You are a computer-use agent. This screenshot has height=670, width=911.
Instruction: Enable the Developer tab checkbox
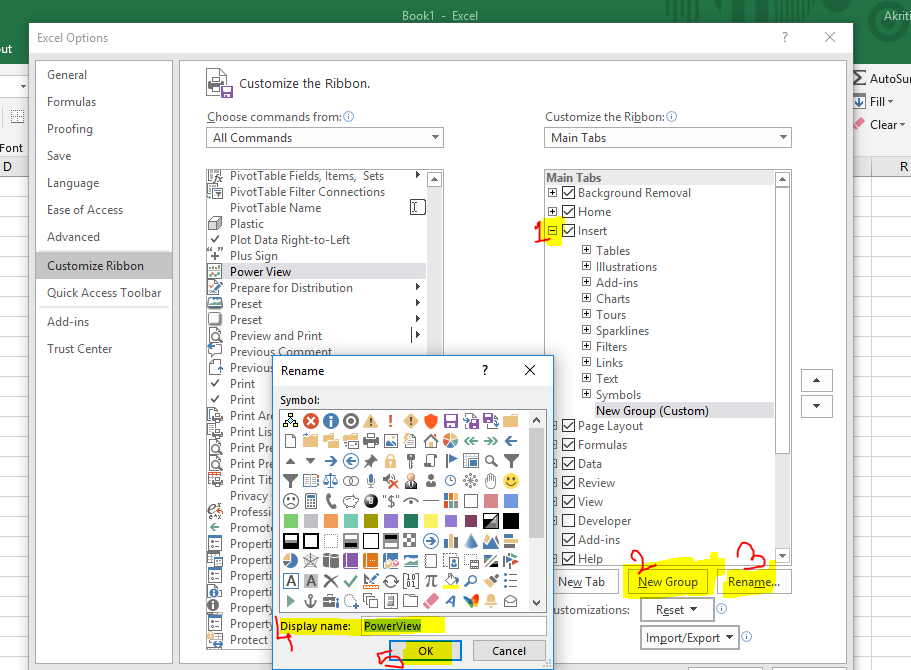click(x=569, y=521)
